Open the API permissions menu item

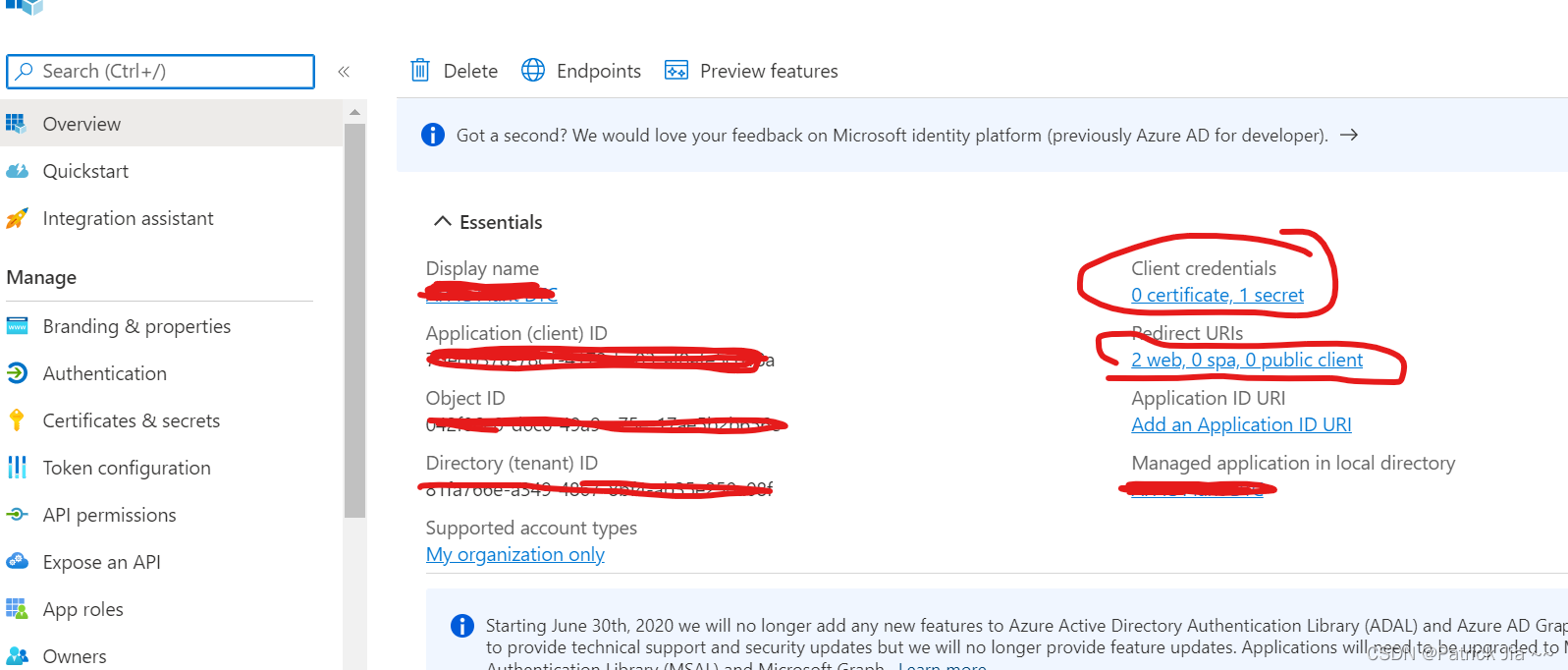click(x=109, y=515)
